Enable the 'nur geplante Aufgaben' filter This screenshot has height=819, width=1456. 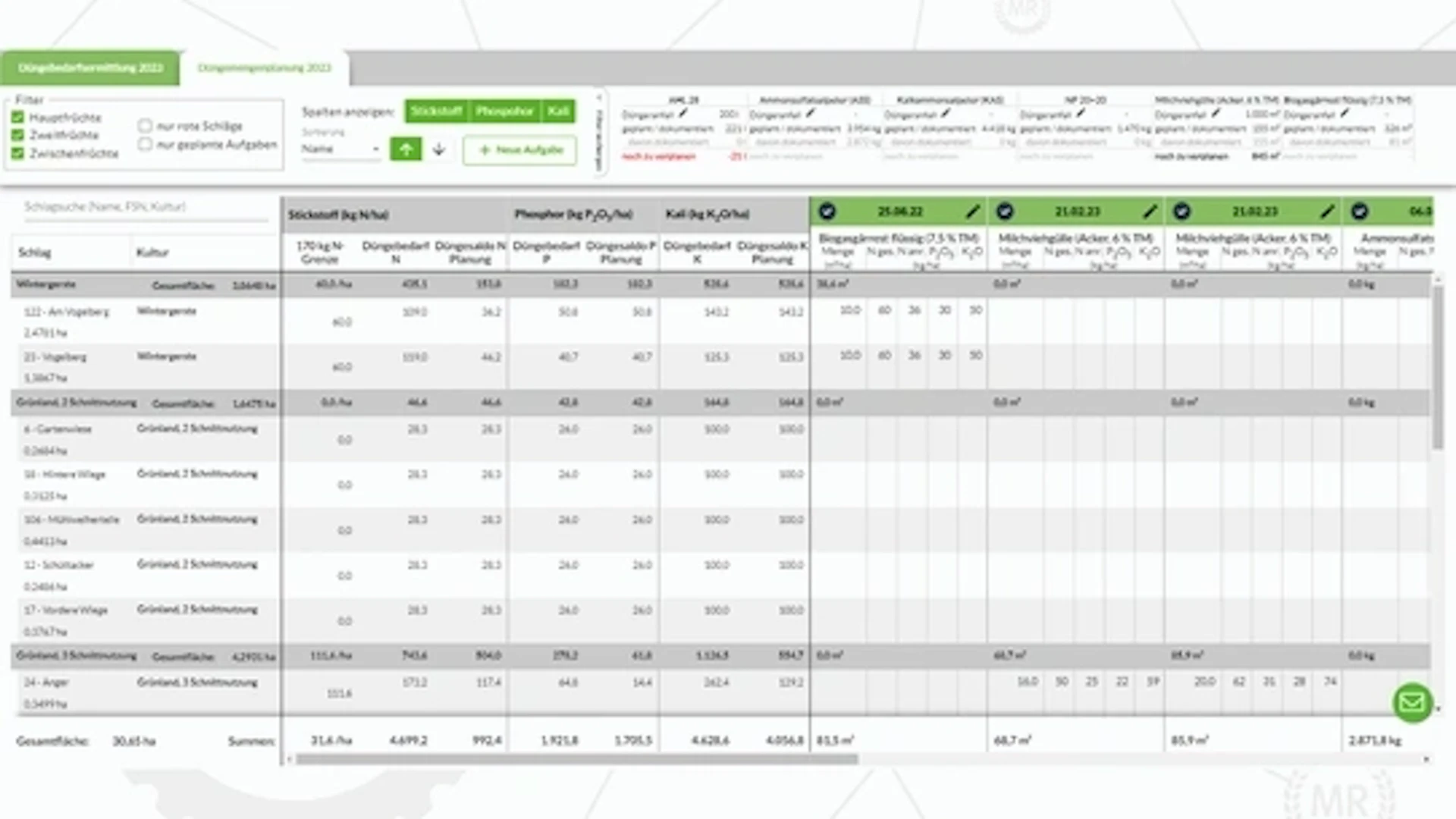[145, 143]
